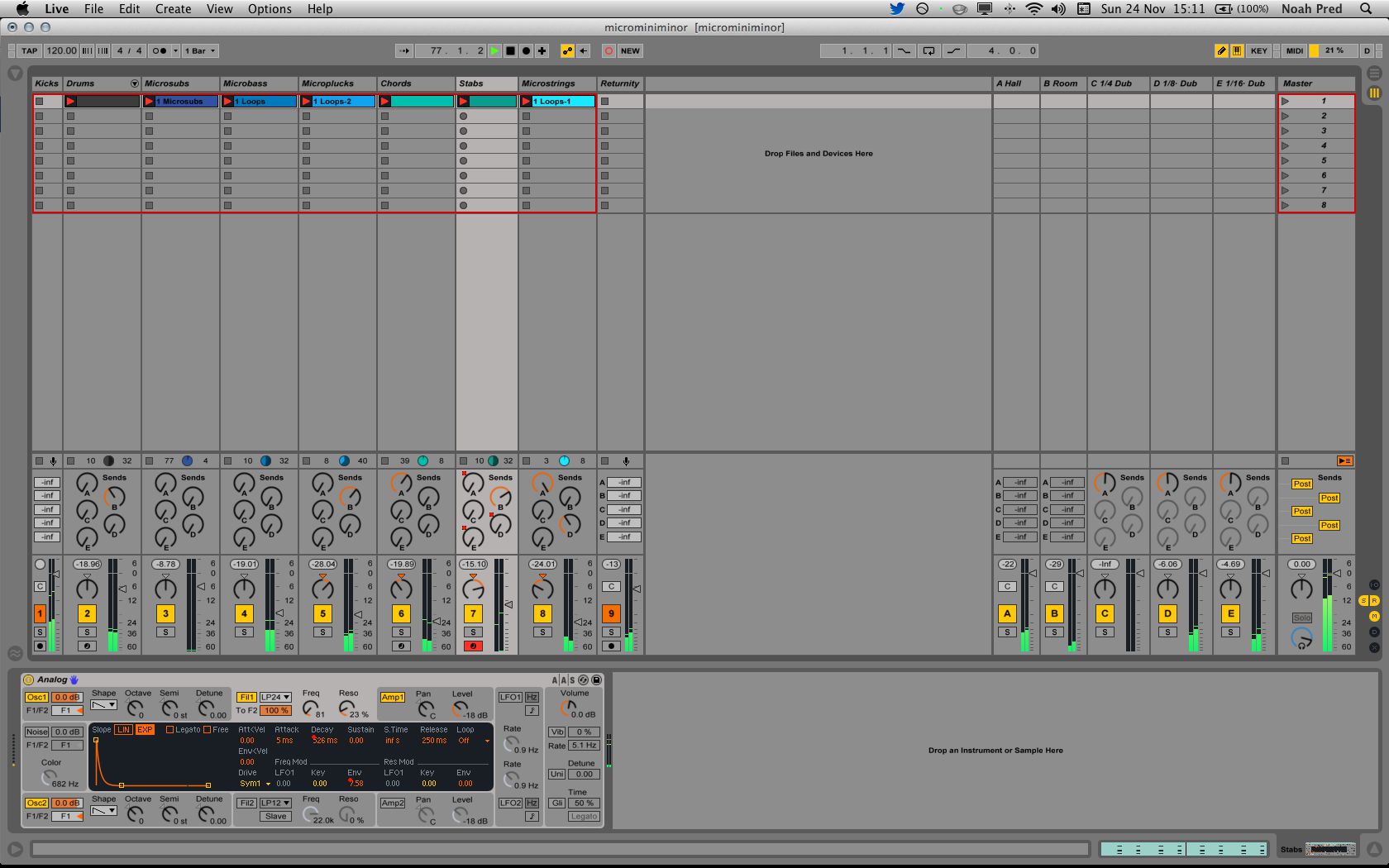Click the Analog save preset disk icon
1389x868 pixels.
pyautogui.click(x=596, y=680)
